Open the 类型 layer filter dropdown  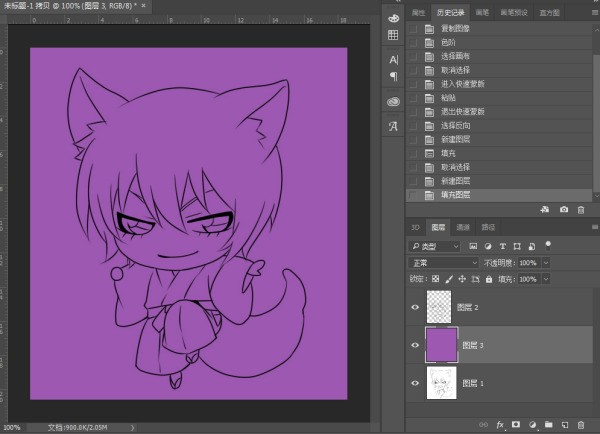pyautogui.click(x=440, y=245)
